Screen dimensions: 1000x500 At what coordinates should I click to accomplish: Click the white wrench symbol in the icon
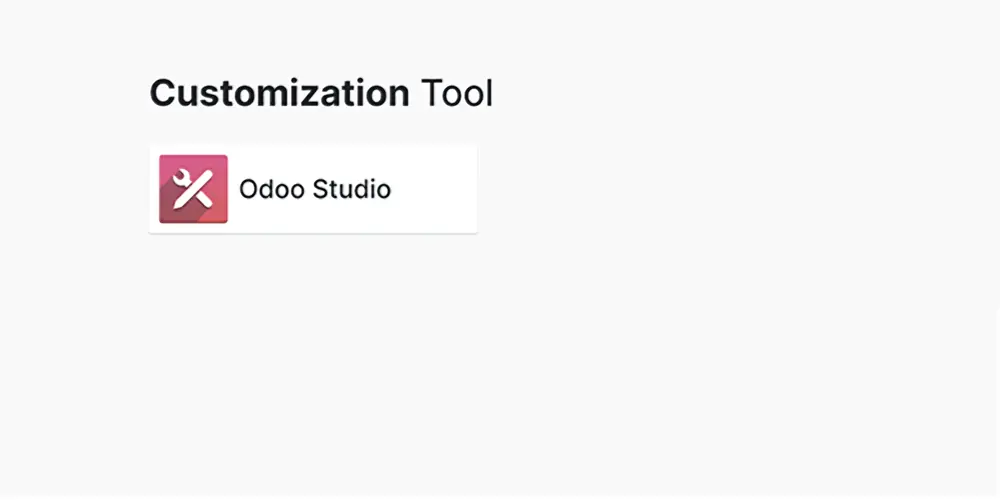186,182
